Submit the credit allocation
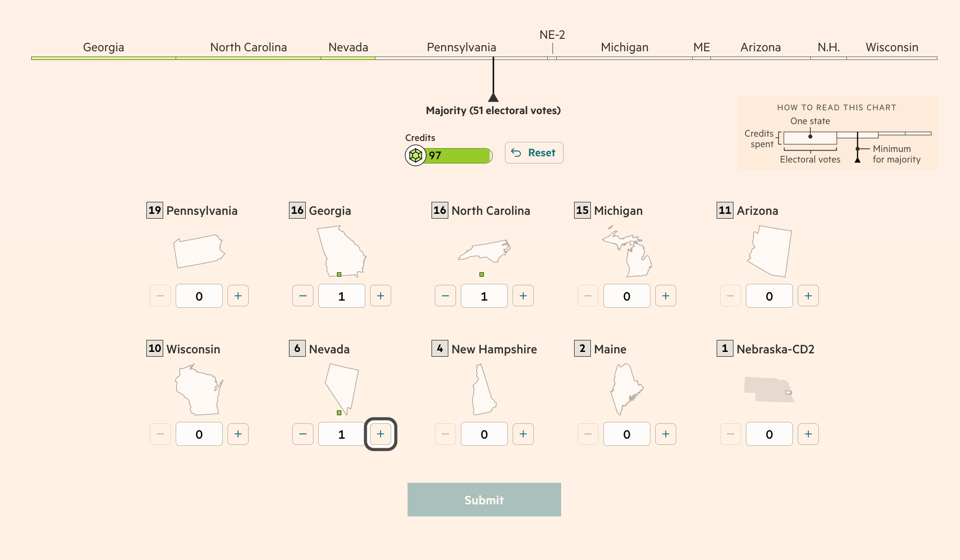 [484, 500]
